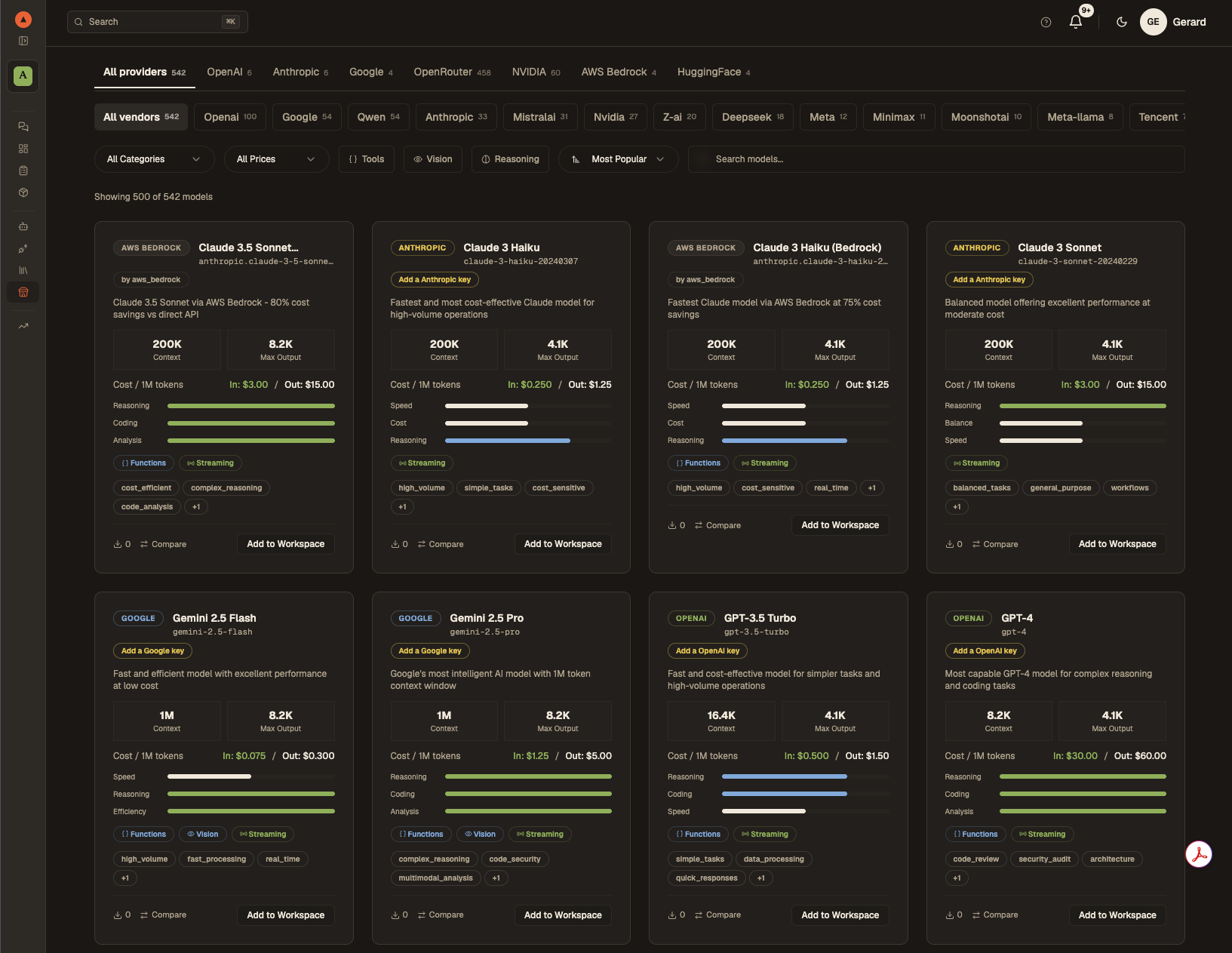This screenshot has width=1232, height=953.
Task: Open the trending analytics sidebar icon
Action: pyautogui.click(x=23, y=326)
